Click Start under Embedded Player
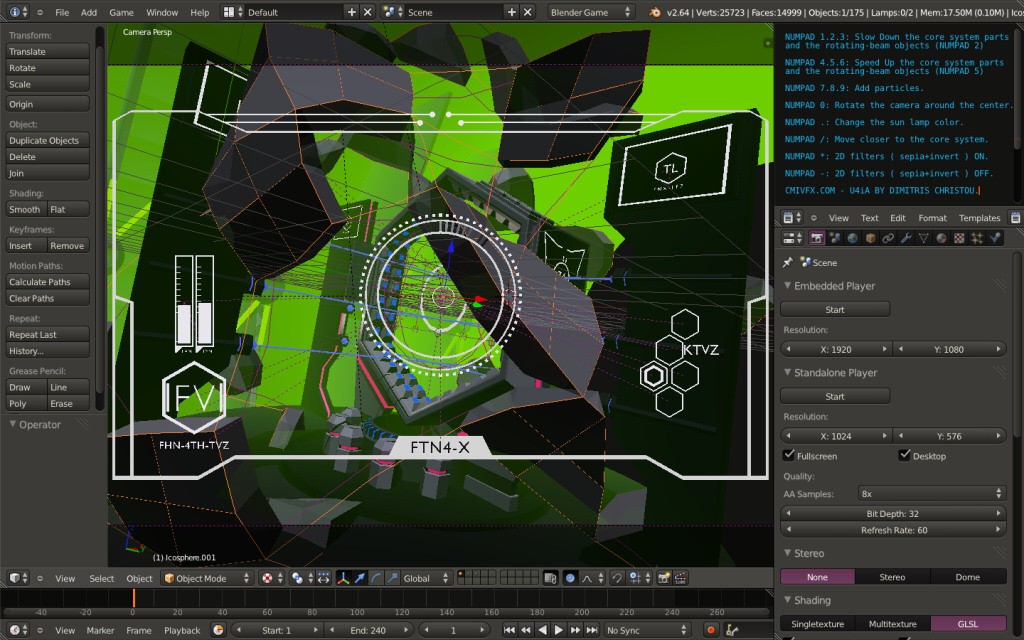 coord(835,308)
